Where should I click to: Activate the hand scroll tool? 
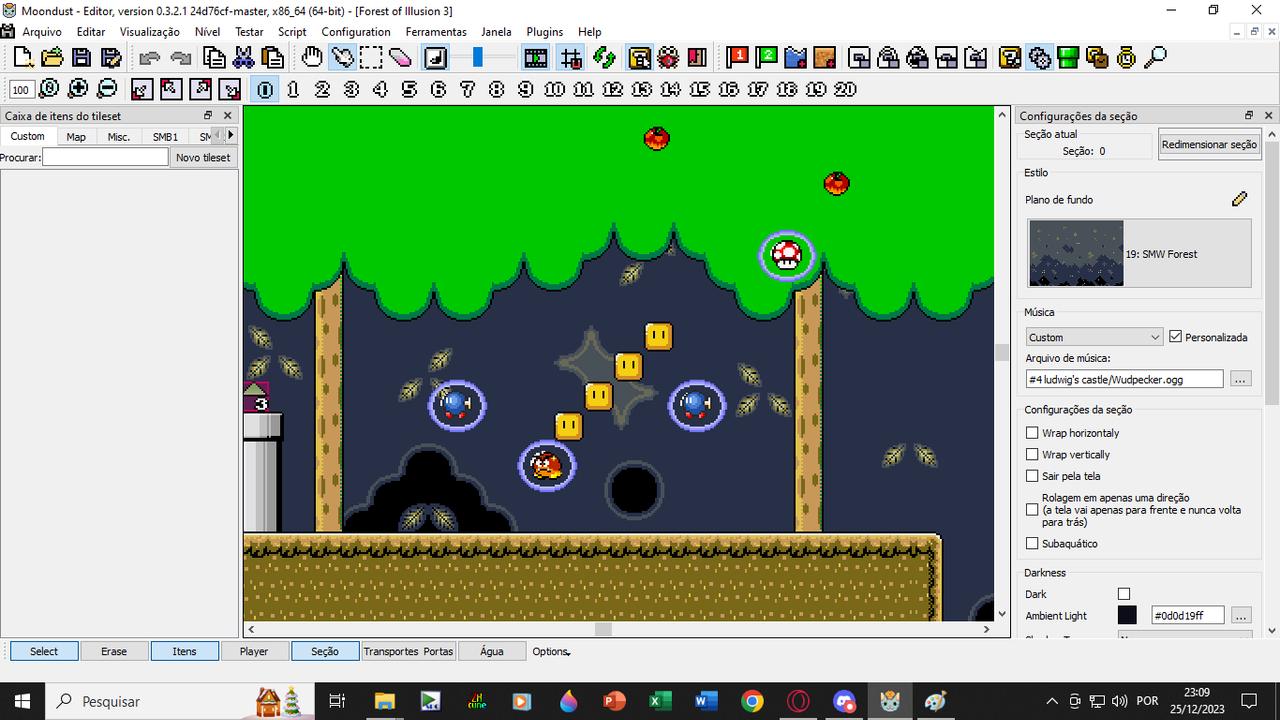point(312,58)
